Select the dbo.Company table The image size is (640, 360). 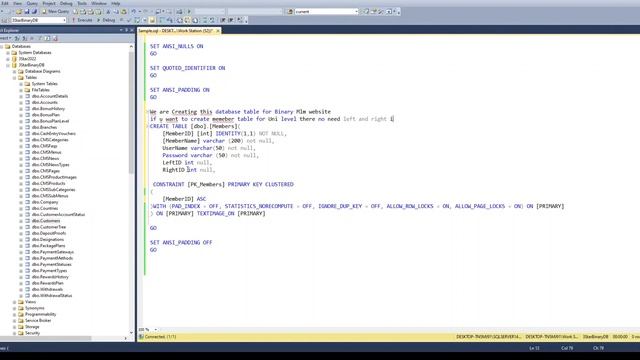tap(45, 202)
